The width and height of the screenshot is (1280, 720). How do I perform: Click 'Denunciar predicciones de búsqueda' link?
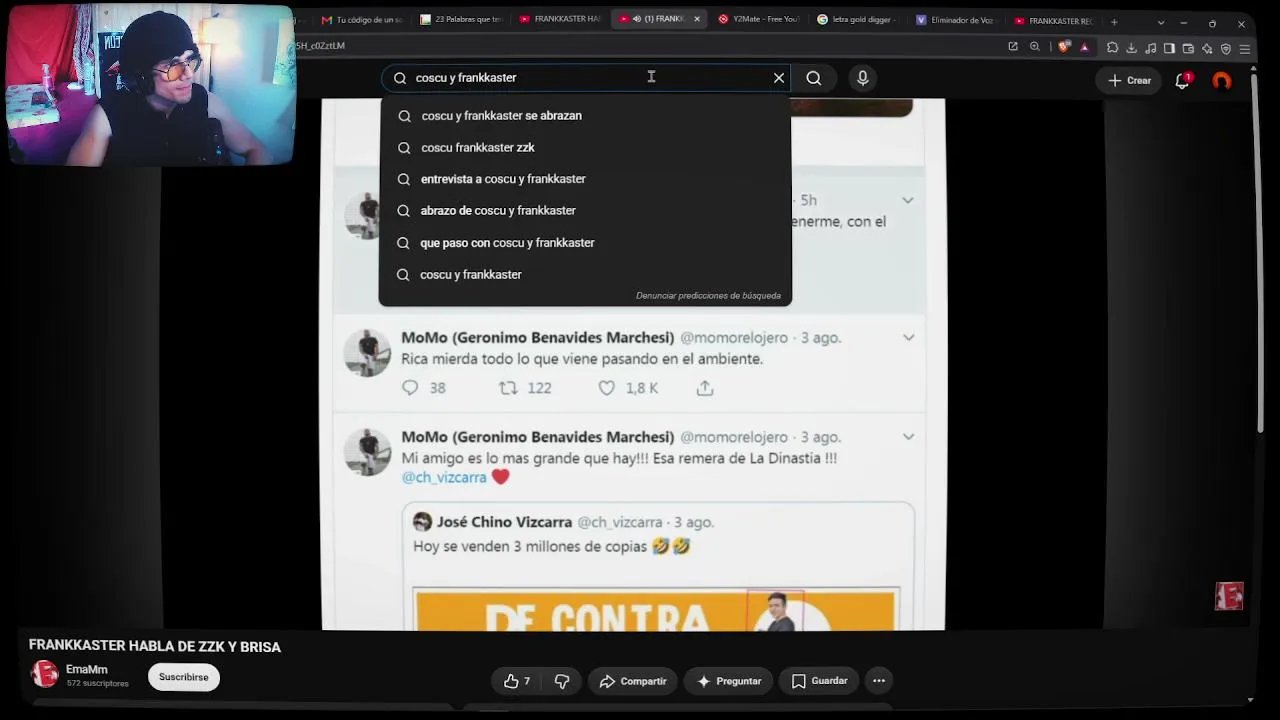click(708, 296)
